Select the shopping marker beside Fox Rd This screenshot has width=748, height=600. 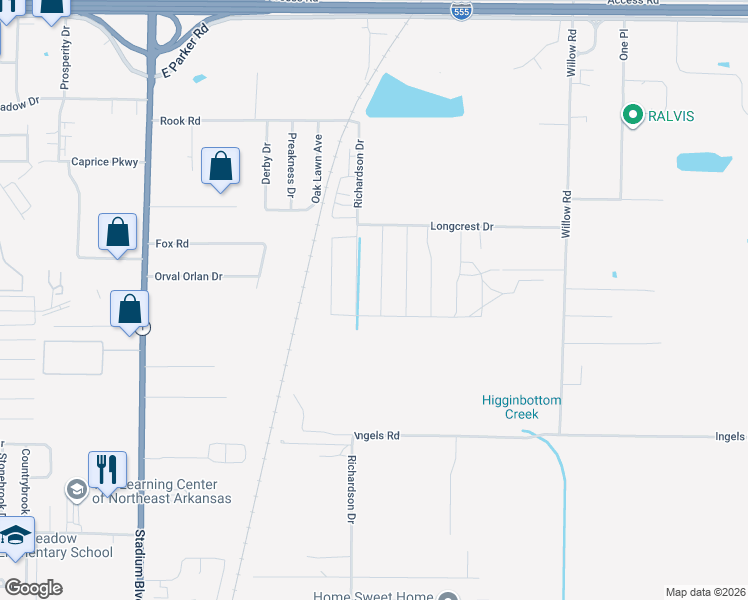coord(117,232)
